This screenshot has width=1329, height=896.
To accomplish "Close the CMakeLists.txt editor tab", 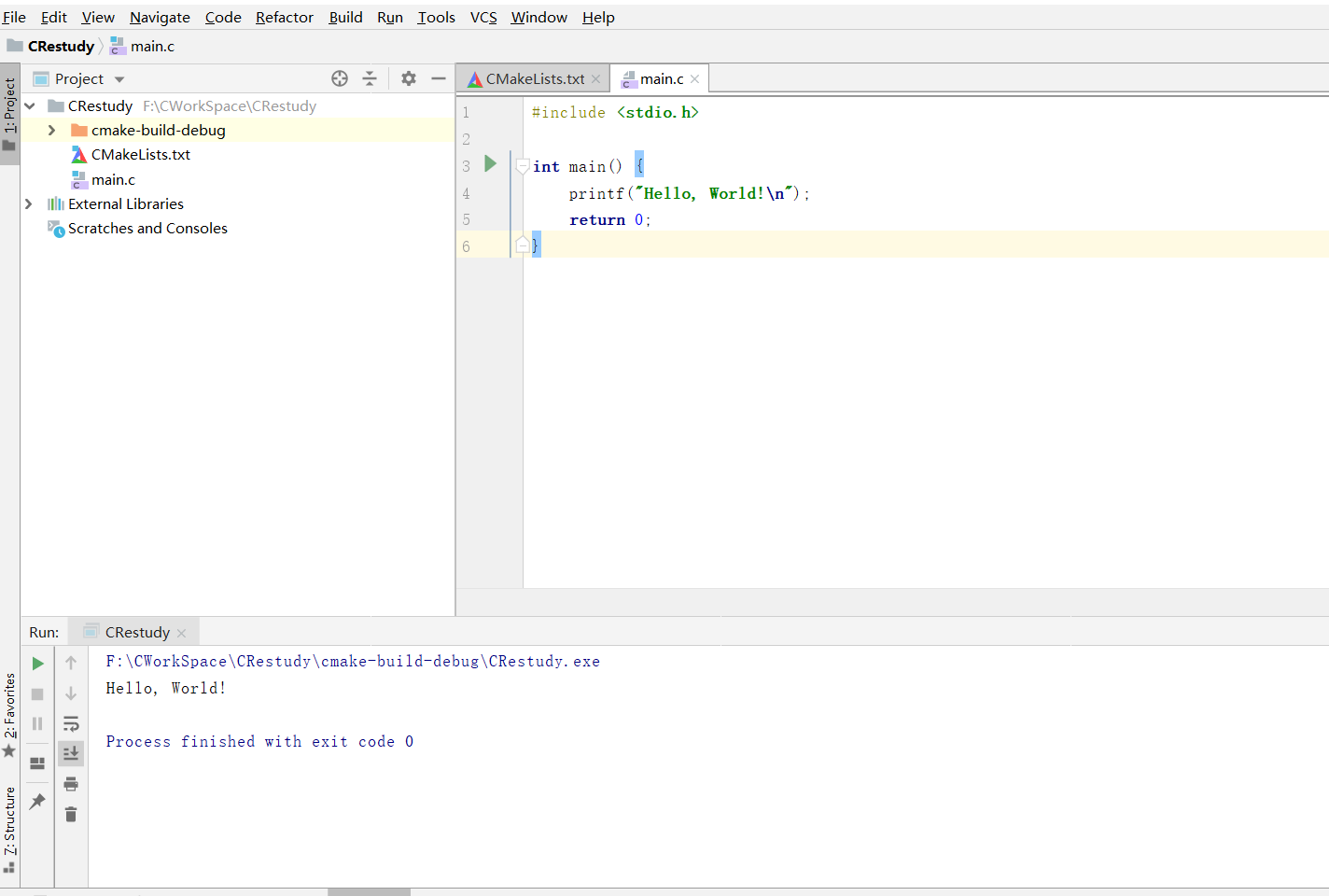I will [x=596, y=79].
